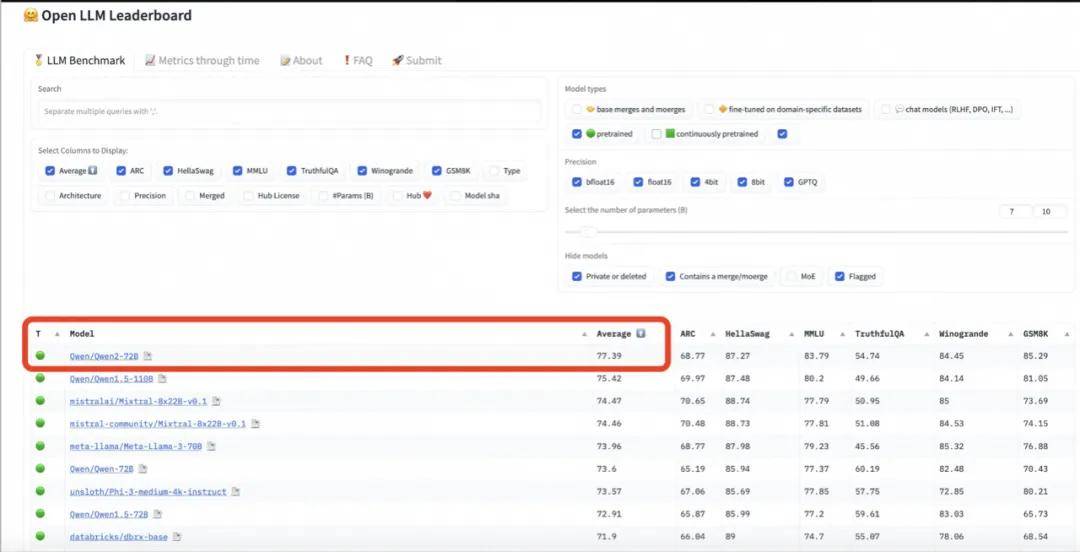This screenshot has width=1080, height=552.
Task: Click arrow icon next to Average column header
Action: 641,334
